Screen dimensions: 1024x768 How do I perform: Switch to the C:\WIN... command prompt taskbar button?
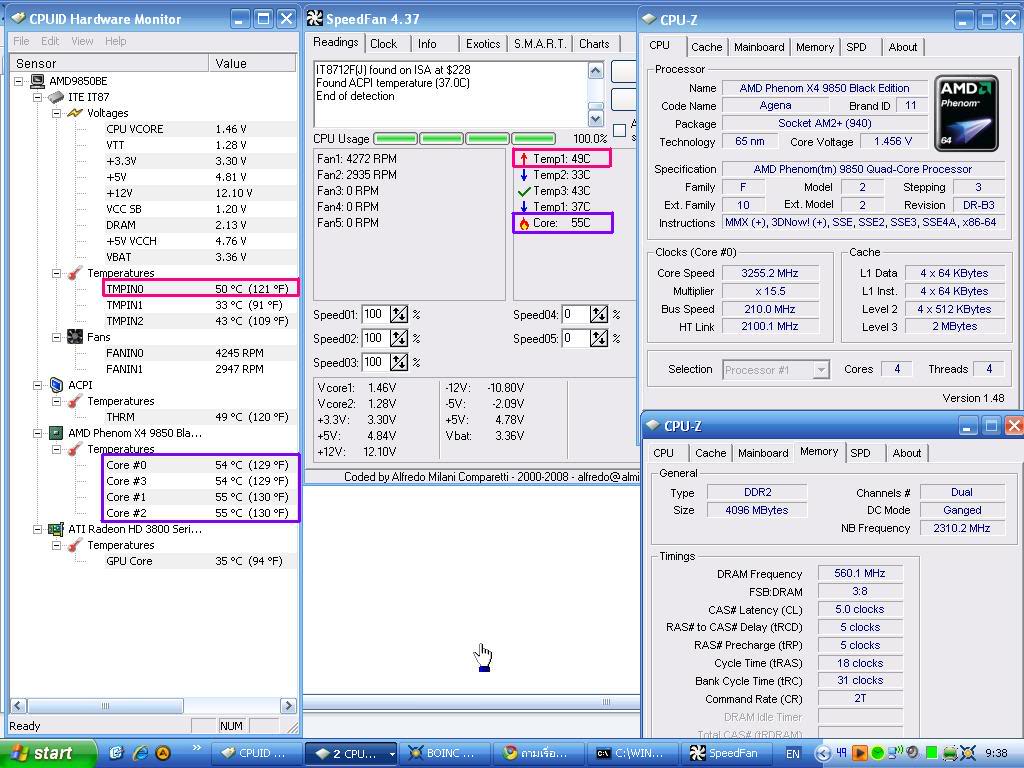click(632, 754)
